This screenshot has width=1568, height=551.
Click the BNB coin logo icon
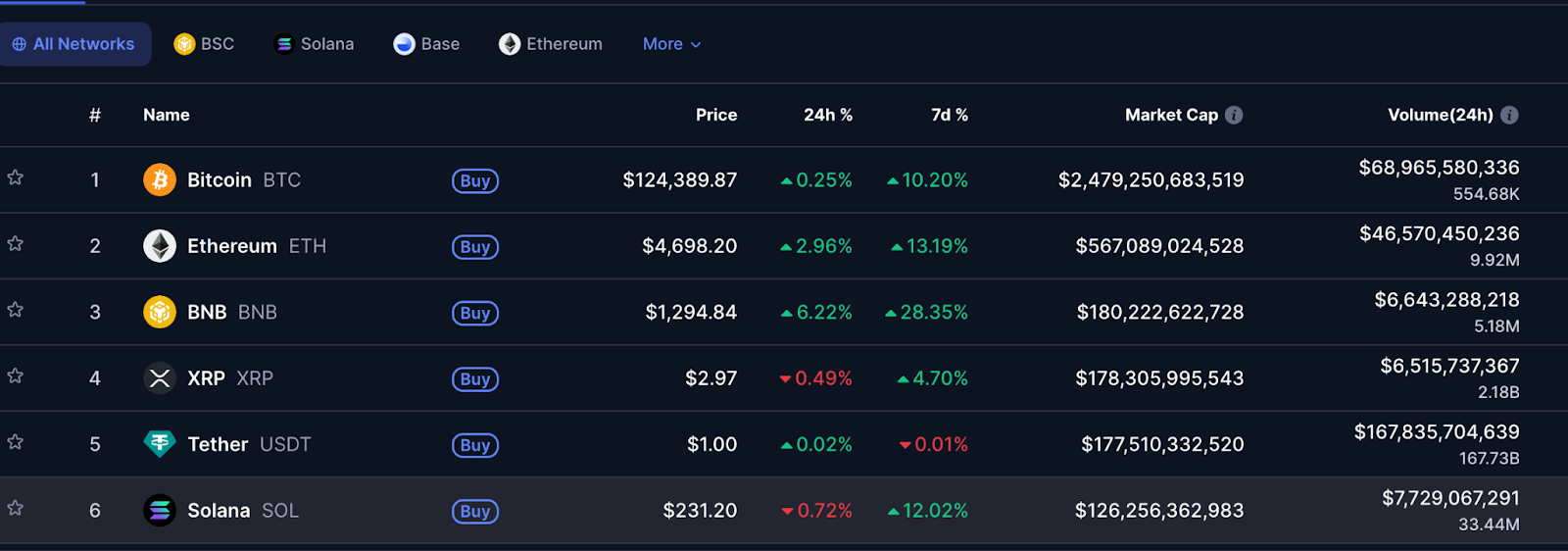pyautogui.click(x=160, y=312)
